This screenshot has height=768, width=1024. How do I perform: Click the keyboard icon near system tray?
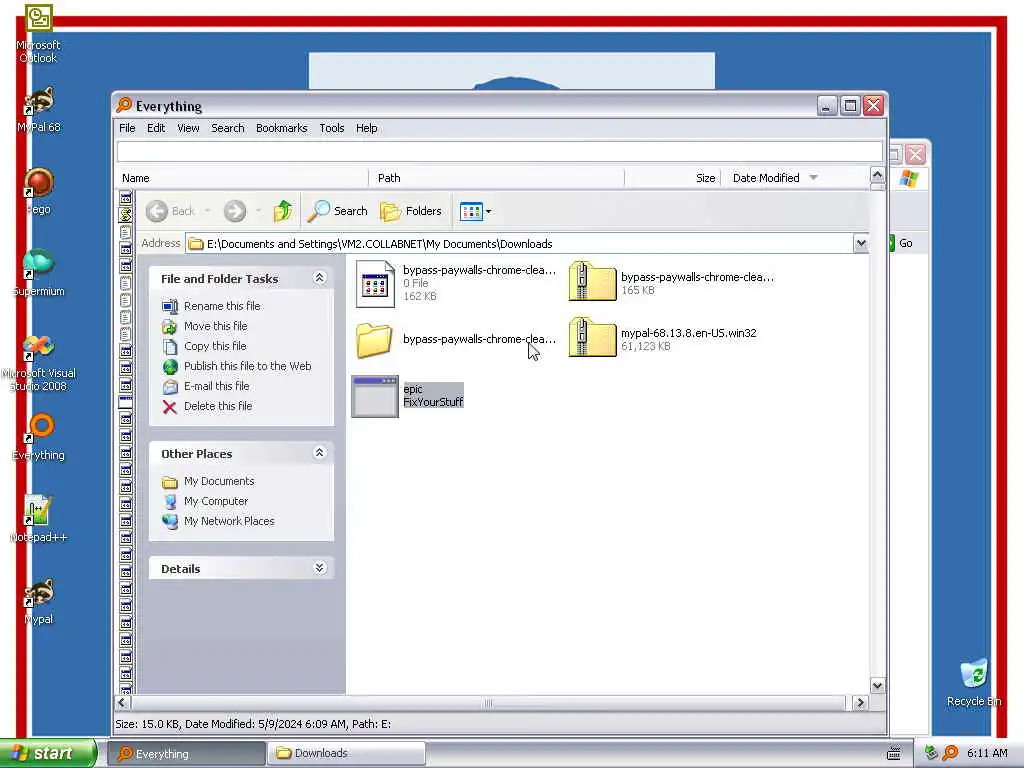[x=893, y=754]
